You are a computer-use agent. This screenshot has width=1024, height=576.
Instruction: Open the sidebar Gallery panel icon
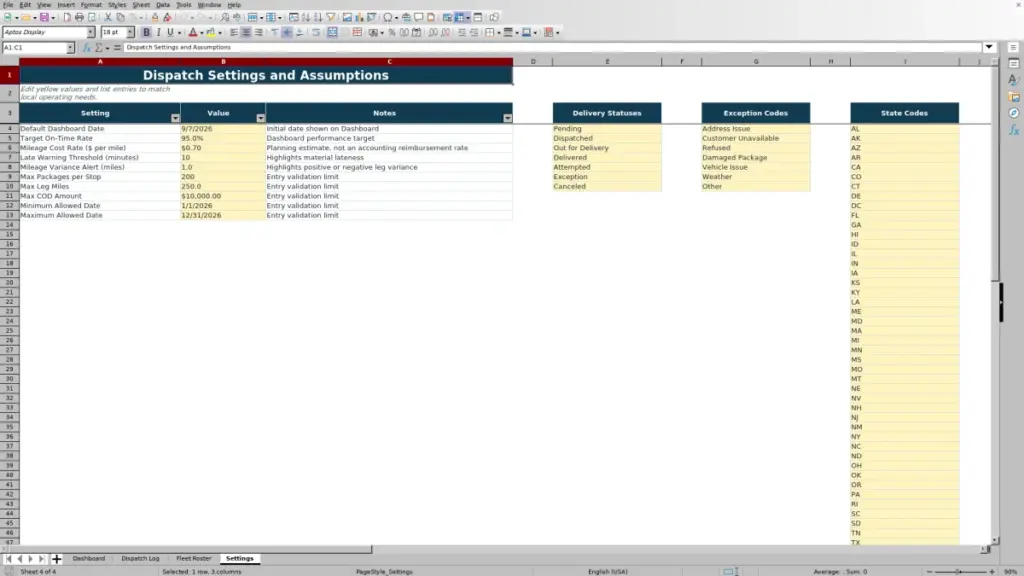coord(1014,97)
